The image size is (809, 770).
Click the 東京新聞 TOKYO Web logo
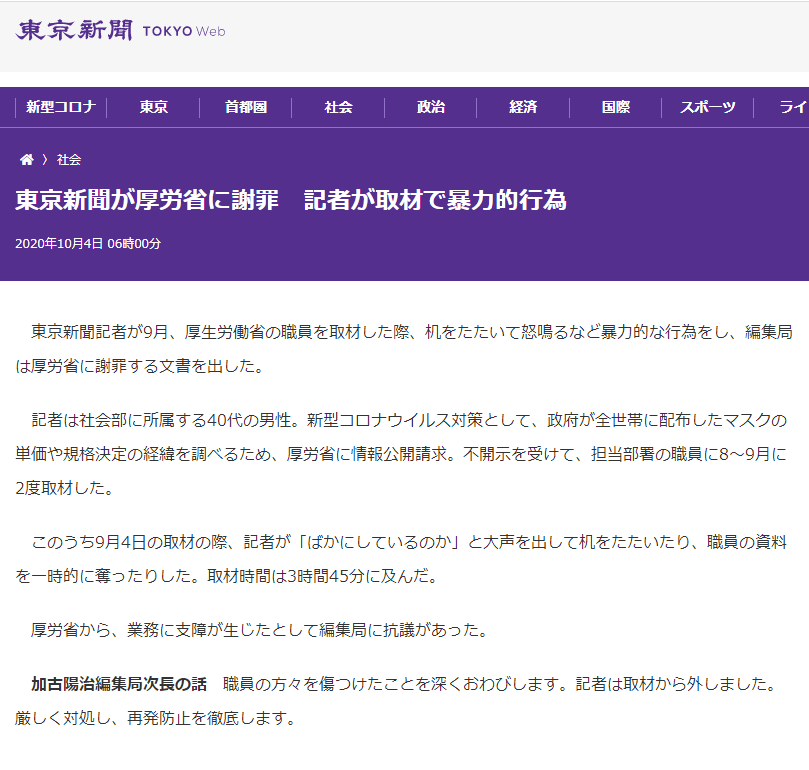tap(120, 30)
